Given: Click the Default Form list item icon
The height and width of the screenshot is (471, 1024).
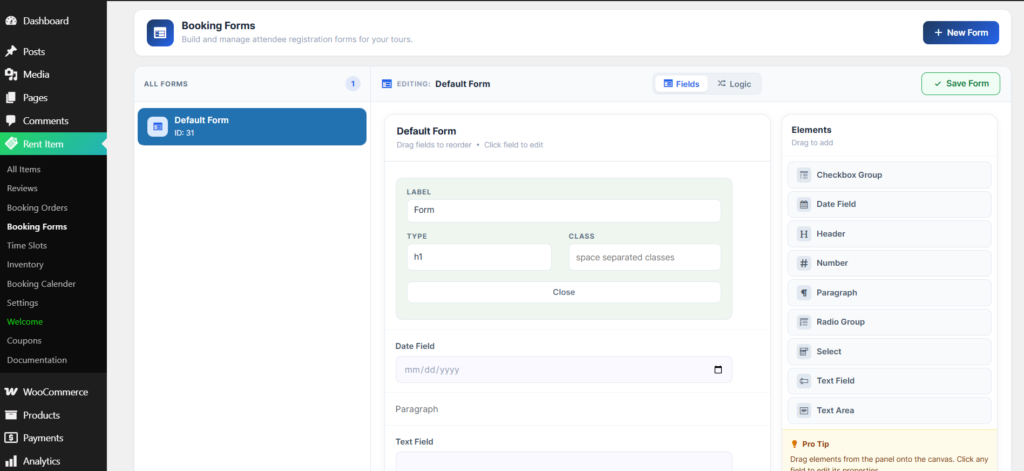Looking at the screenshot, I should [157, 127].
